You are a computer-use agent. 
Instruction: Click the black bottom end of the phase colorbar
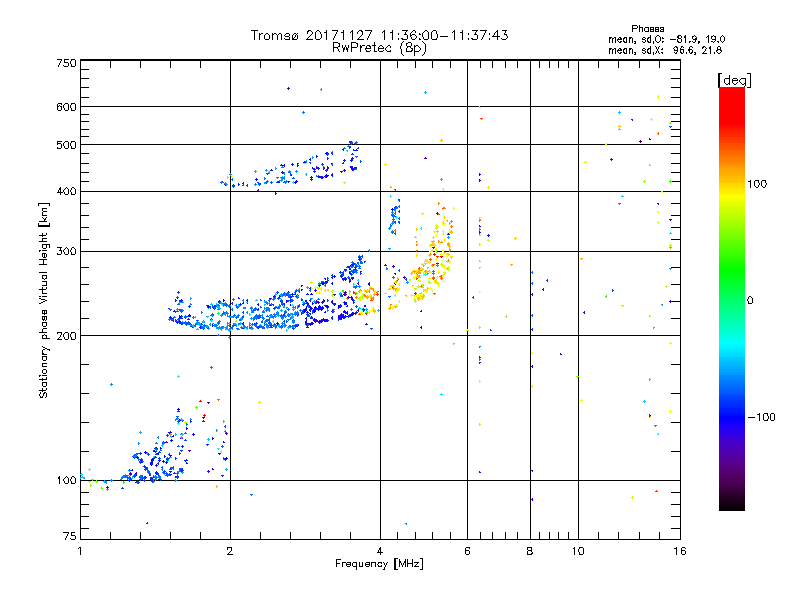pyautogui.click(x=732, y=505)
